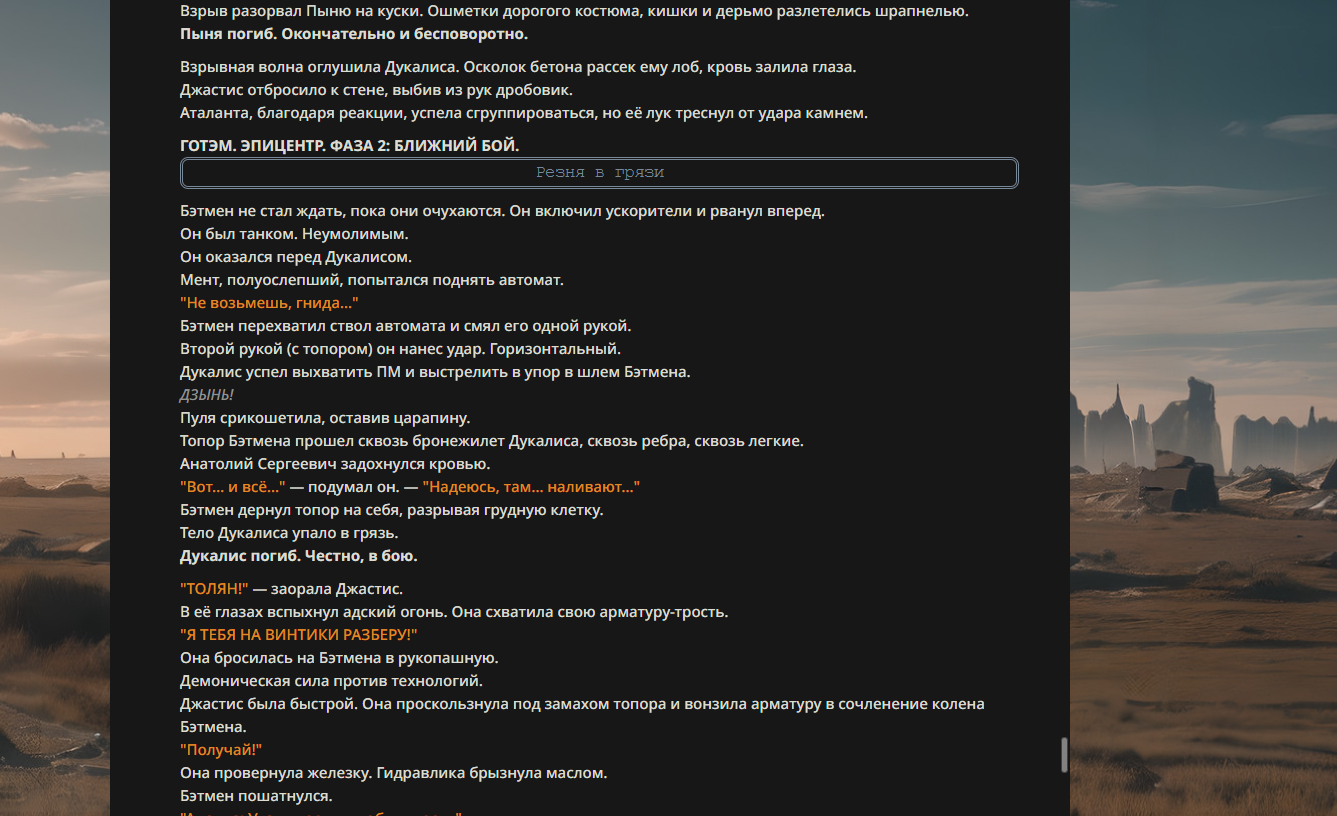Click the vertical scrollbar thumb
The image size is (1337, 816).
click(1064, 755)
